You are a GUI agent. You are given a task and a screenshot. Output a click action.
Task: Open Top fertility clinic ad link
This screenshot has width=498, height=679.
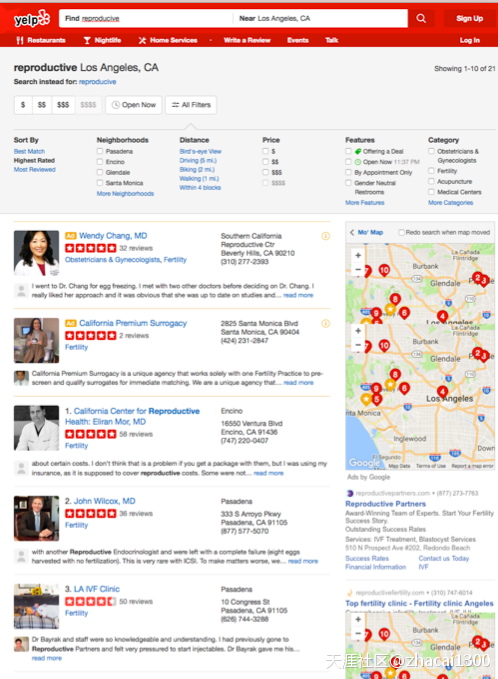pyautogui.click(x=419, y=604)
